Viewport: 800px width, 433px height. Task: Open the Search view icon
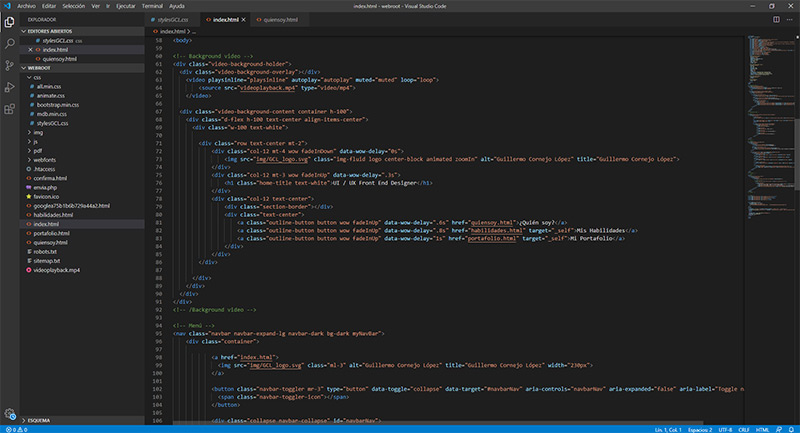[x=8, y=44]
